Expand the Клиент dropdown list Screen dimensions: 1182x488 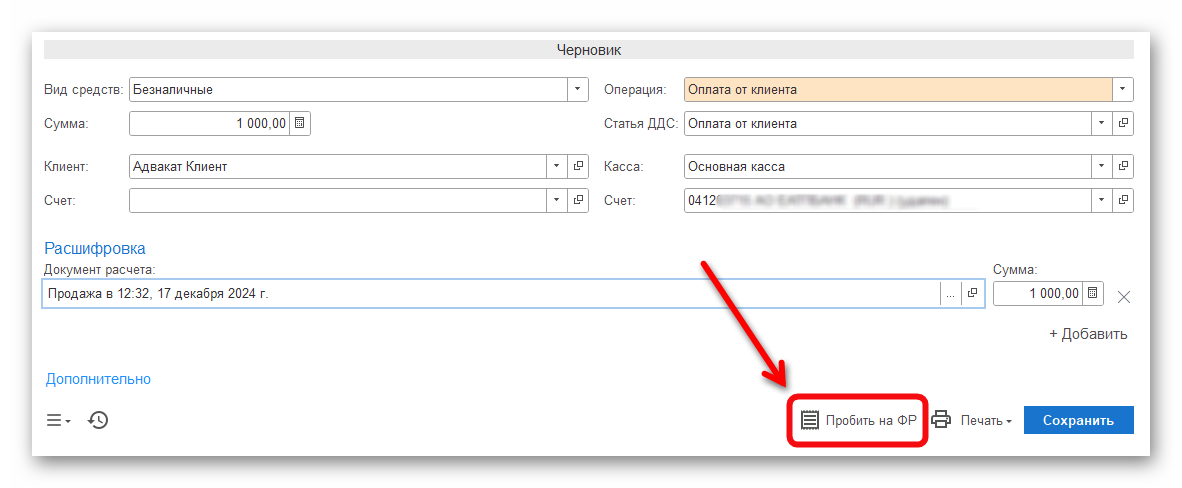(x=556, y=166)
